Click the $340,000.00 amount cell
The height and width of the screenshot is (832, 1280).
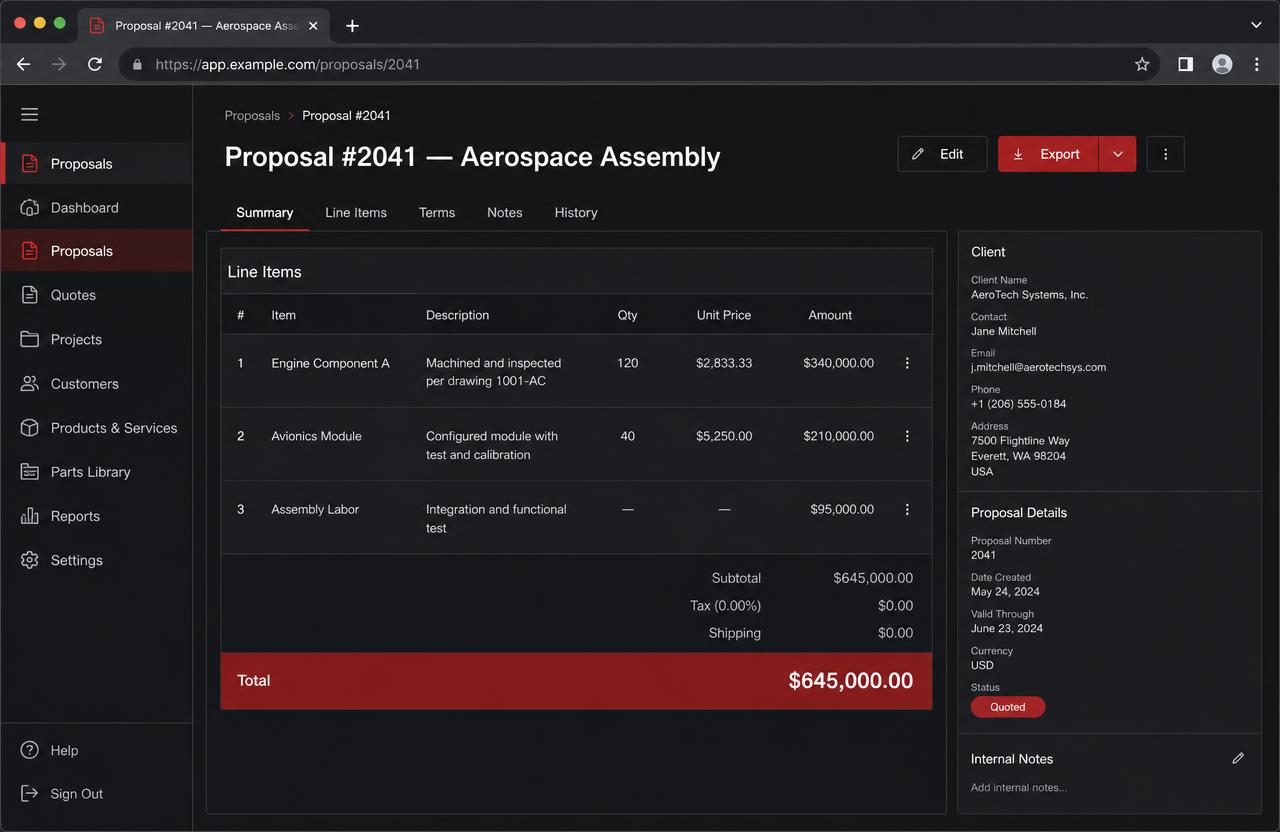click(838, 363)
